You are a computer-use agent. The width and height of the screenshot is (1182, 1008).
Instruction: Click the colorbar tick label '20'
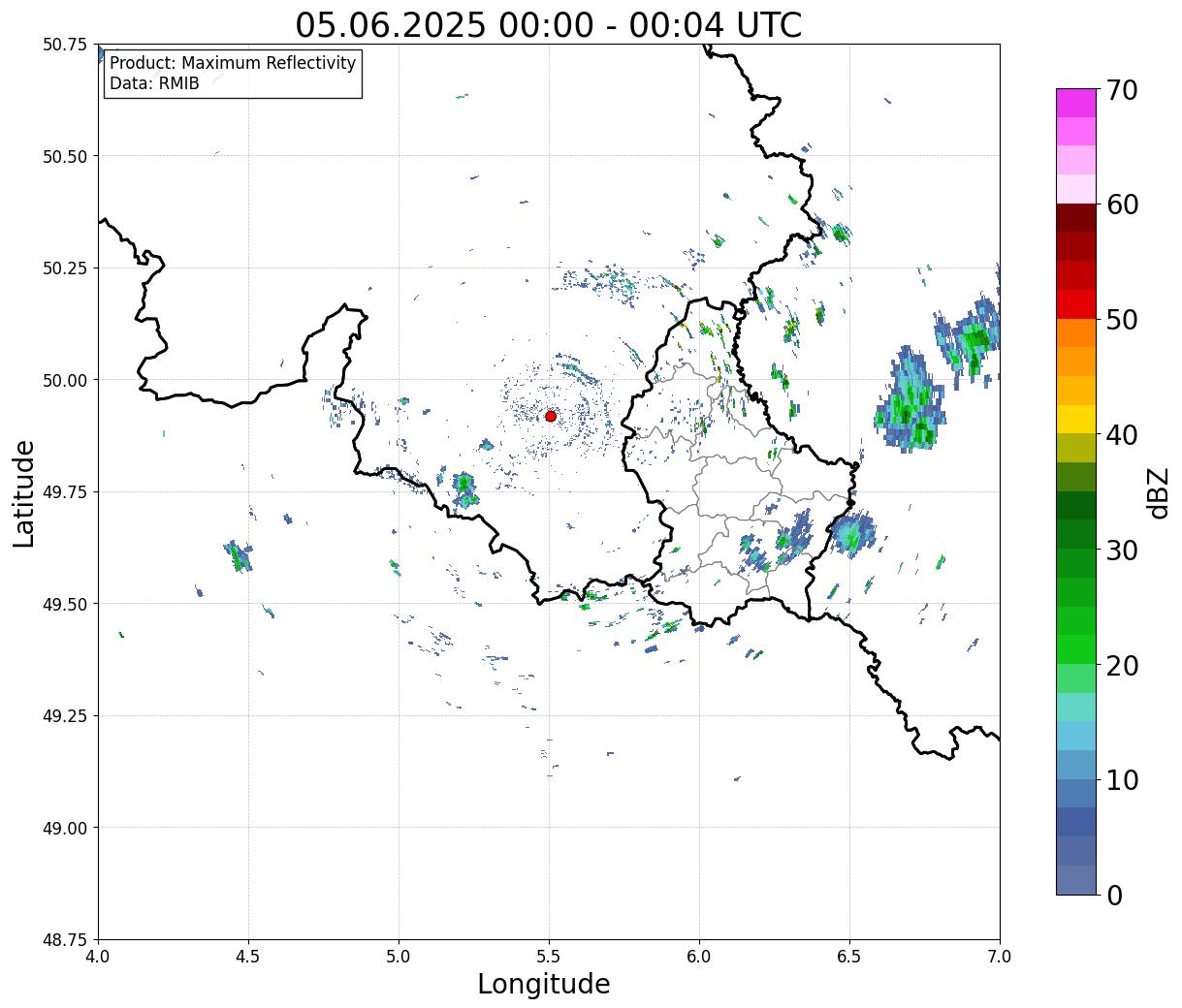click(1122, 666)
